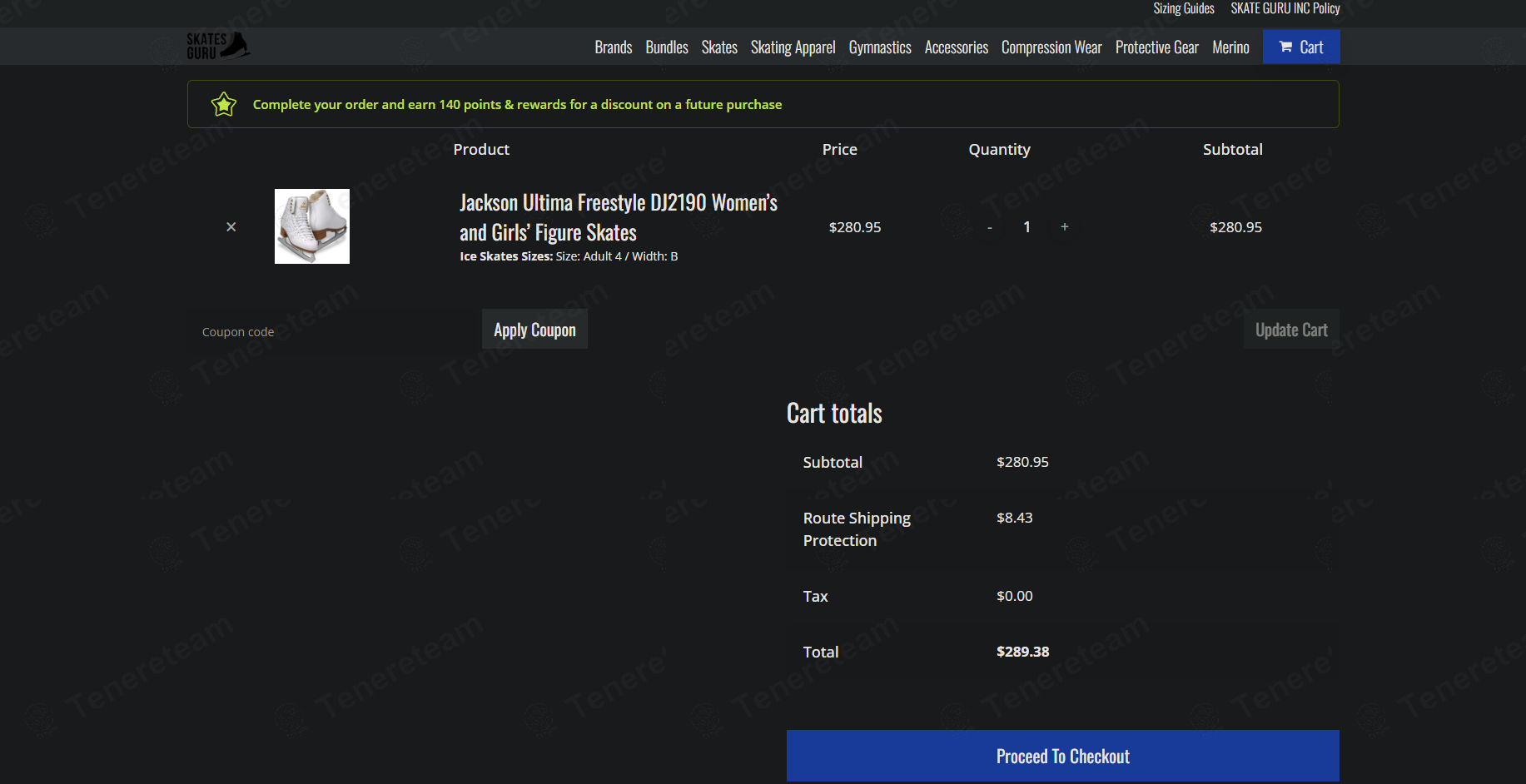Visit the Merino category
Screen dimensions: 1526x784
coord(1230,47)
